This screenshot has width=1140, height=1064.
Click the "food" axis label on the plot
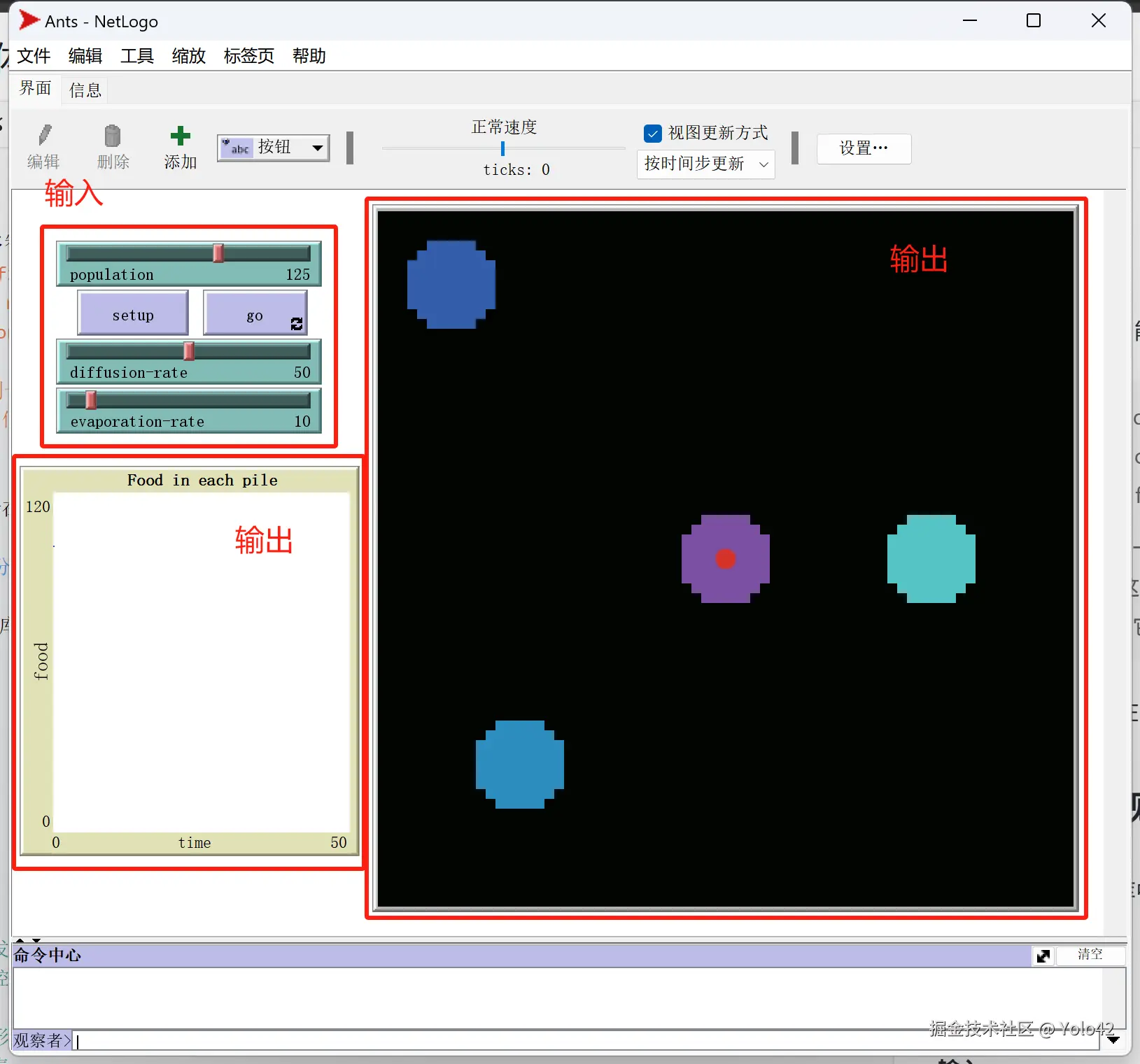point(41,661)
